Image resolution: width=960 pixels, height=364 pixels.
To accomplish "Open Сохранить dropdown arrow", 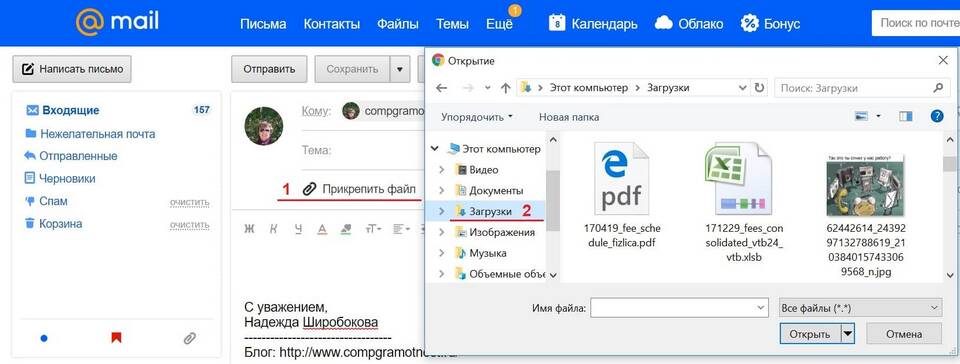I will [x=400, y=69].
